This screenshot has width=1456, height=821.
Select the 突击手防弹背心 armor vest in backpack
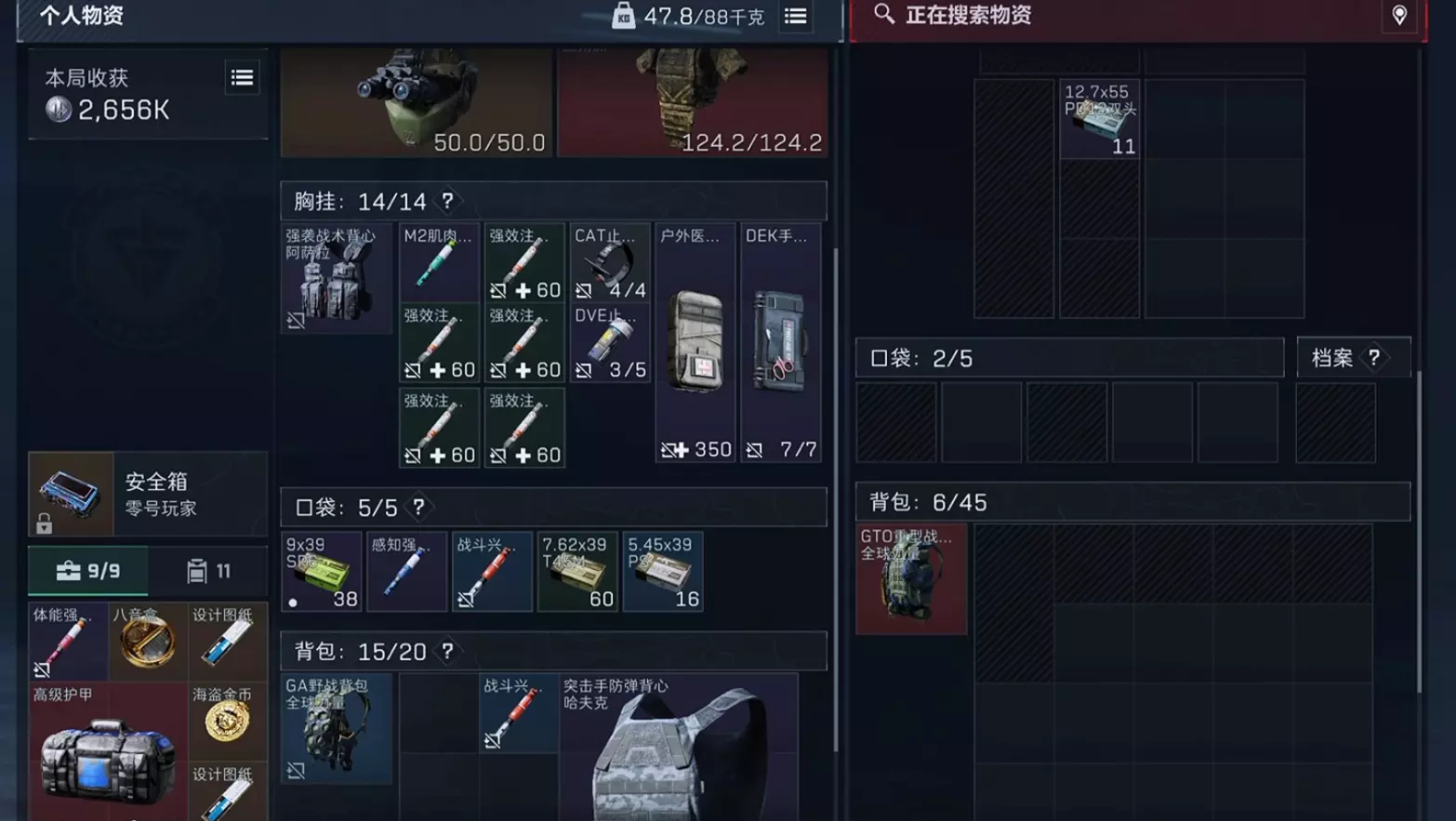(679, 748)
